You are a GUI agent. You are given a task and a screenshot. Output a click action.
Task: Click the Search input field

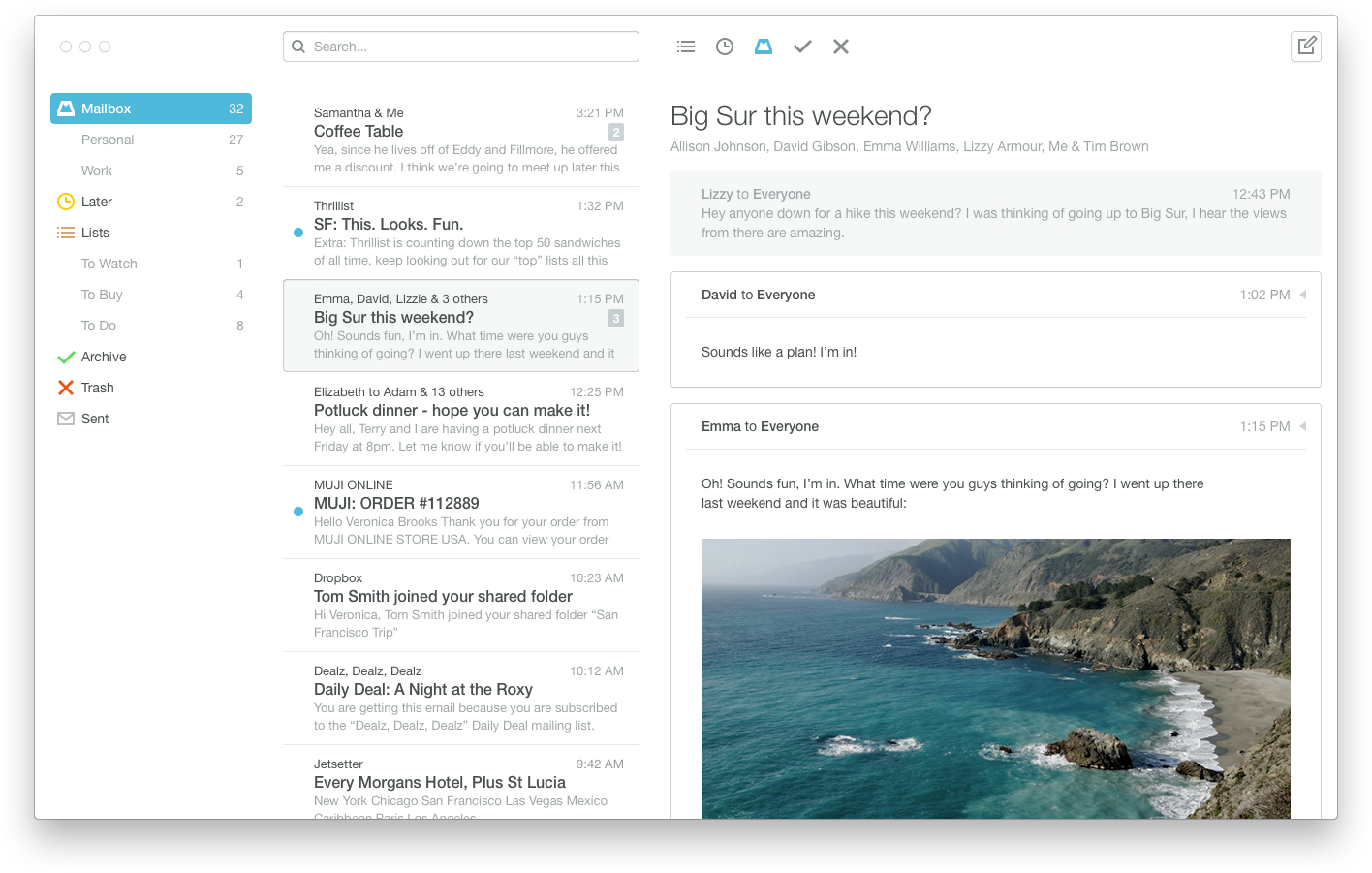[x=470, y=47]
